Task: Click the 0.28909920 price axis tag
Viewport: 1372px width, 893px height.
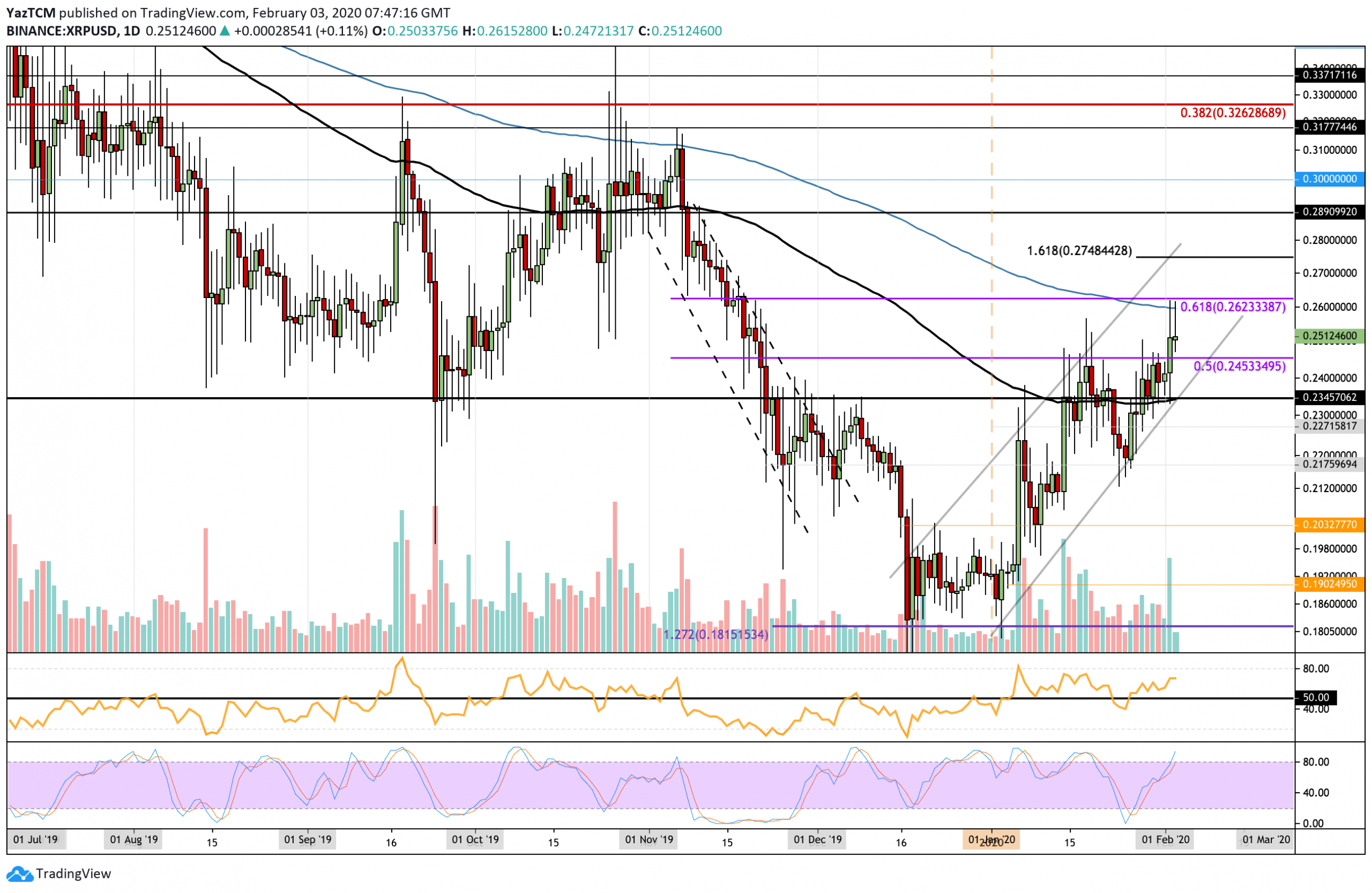Action: pos(1329,212)
